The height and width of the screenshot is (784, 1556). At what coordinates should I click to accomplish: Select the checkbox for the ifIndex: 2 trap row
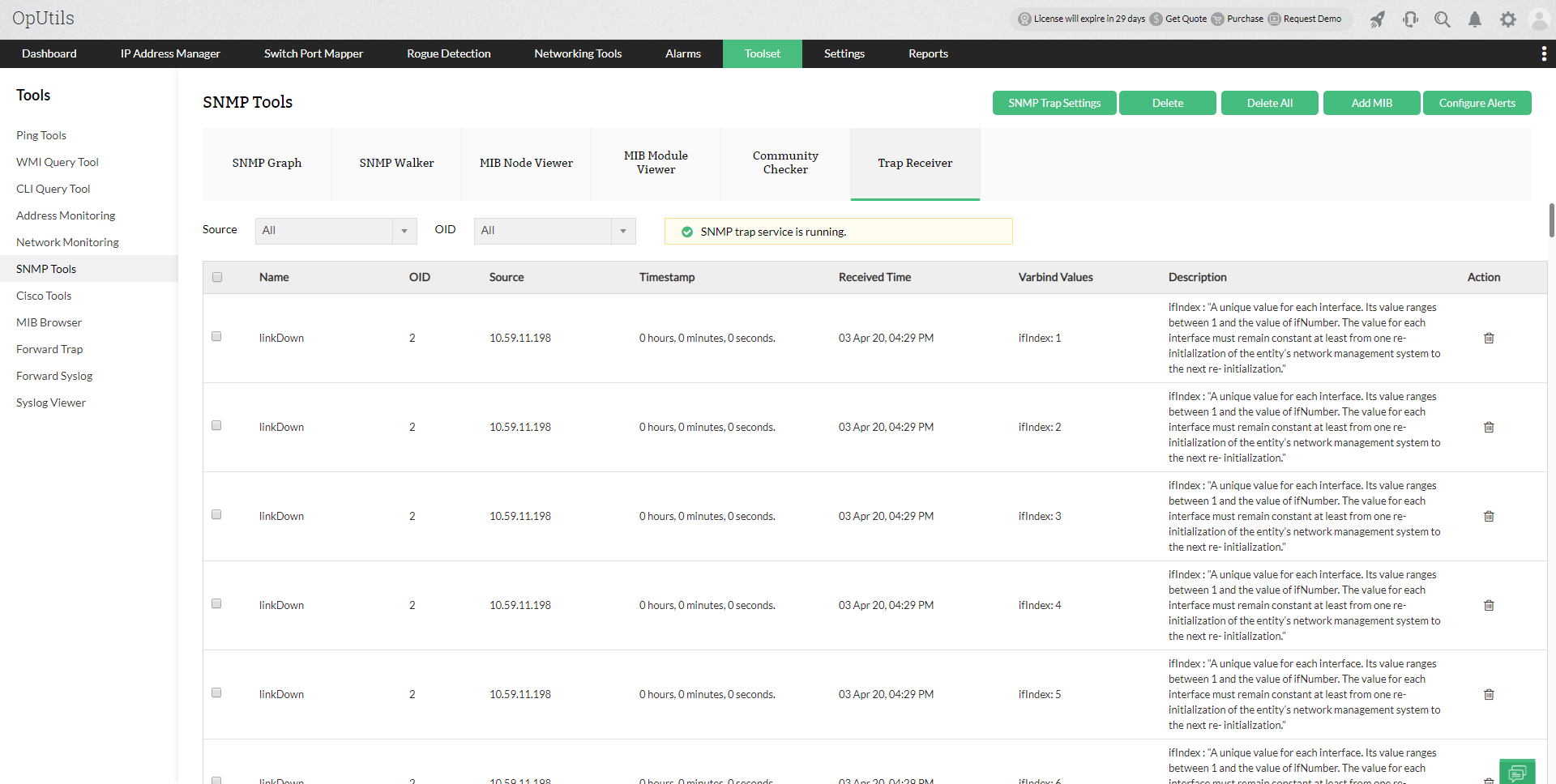point(216,424)
